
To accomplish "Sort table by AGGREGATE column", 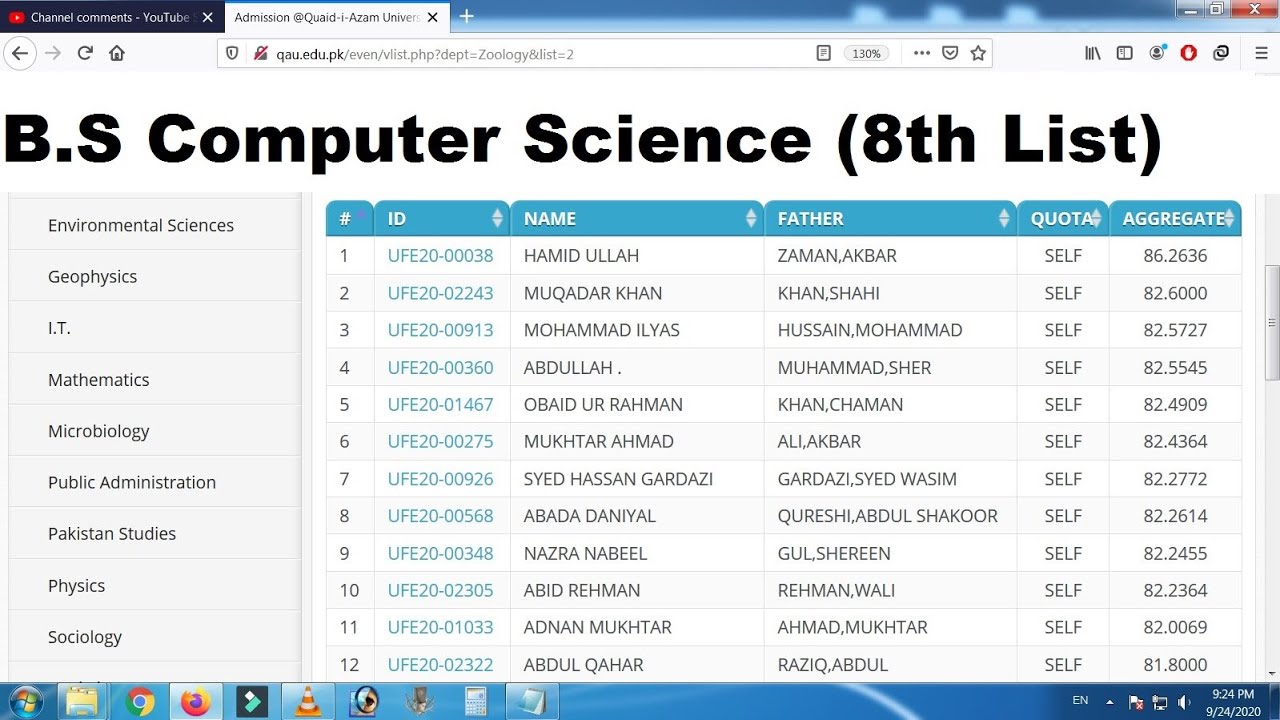I will [1175, 218].
